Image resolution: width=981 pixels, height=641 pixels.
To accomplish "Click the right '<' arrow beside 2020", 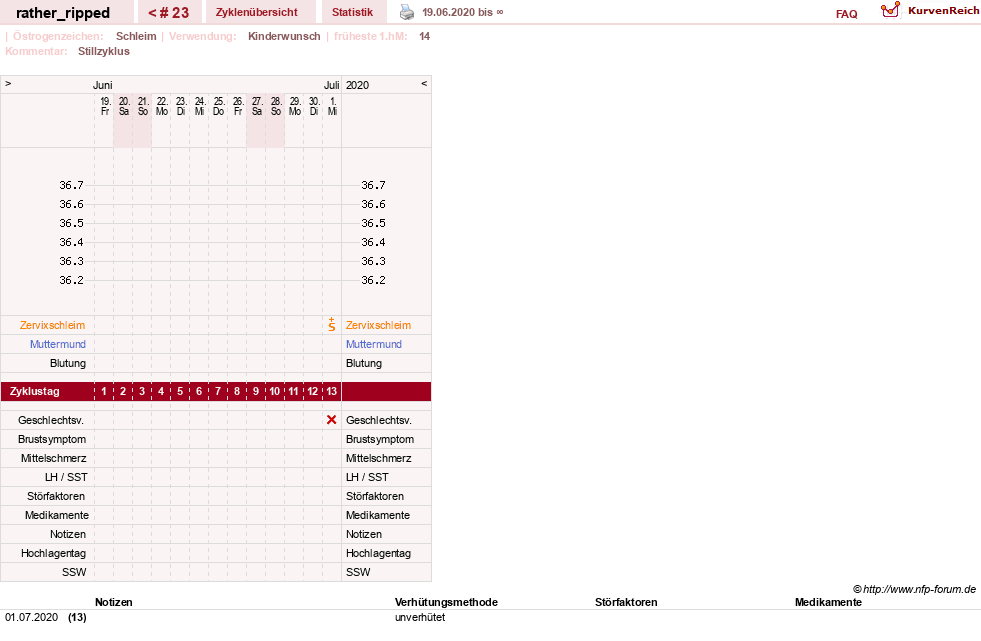I will [424, 84].
